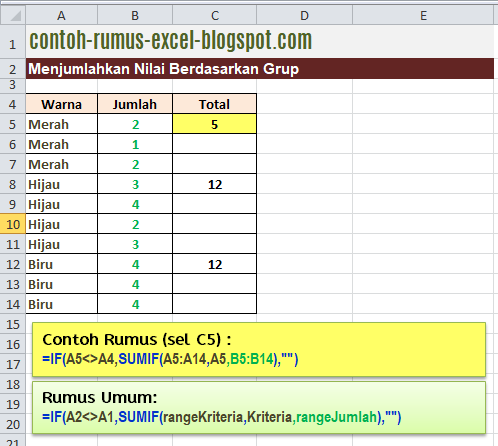Select highlighted row 10 header
This screenshot has height=446, width=498.
tap(13, 224)
